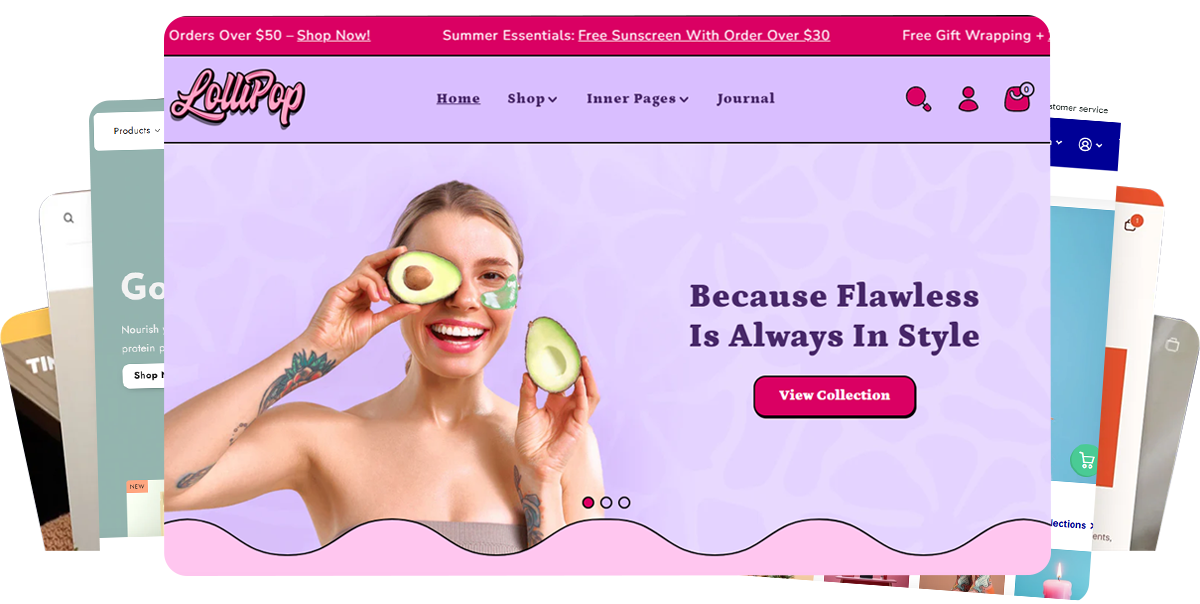Open the pink search magnifier icon
Image resolution: width=1200 pixels, height=604 pixels.
click(918, 99)
